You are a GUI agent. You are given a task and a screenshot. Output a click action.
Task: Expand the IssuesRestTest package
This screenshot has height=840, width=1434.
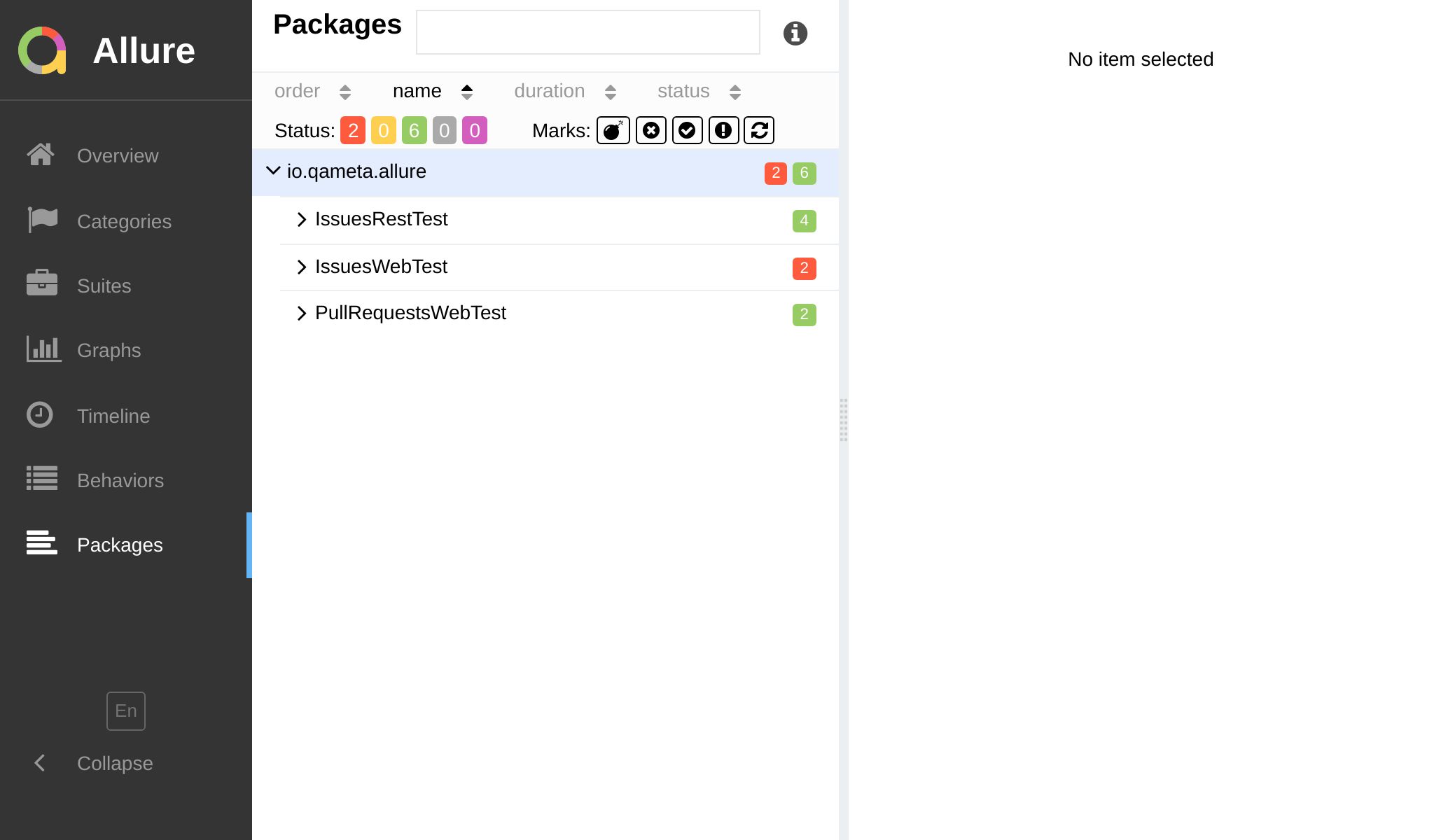[302, 219]
